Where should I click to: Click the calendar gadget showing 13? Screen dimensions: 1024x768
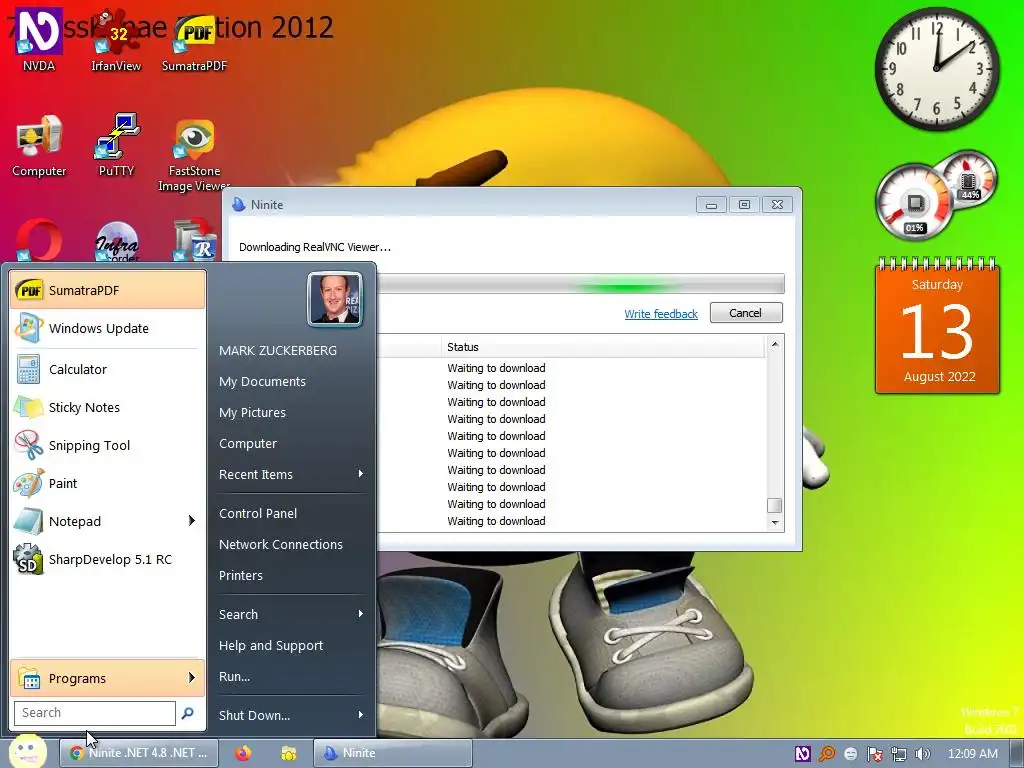tap(938, 327)
